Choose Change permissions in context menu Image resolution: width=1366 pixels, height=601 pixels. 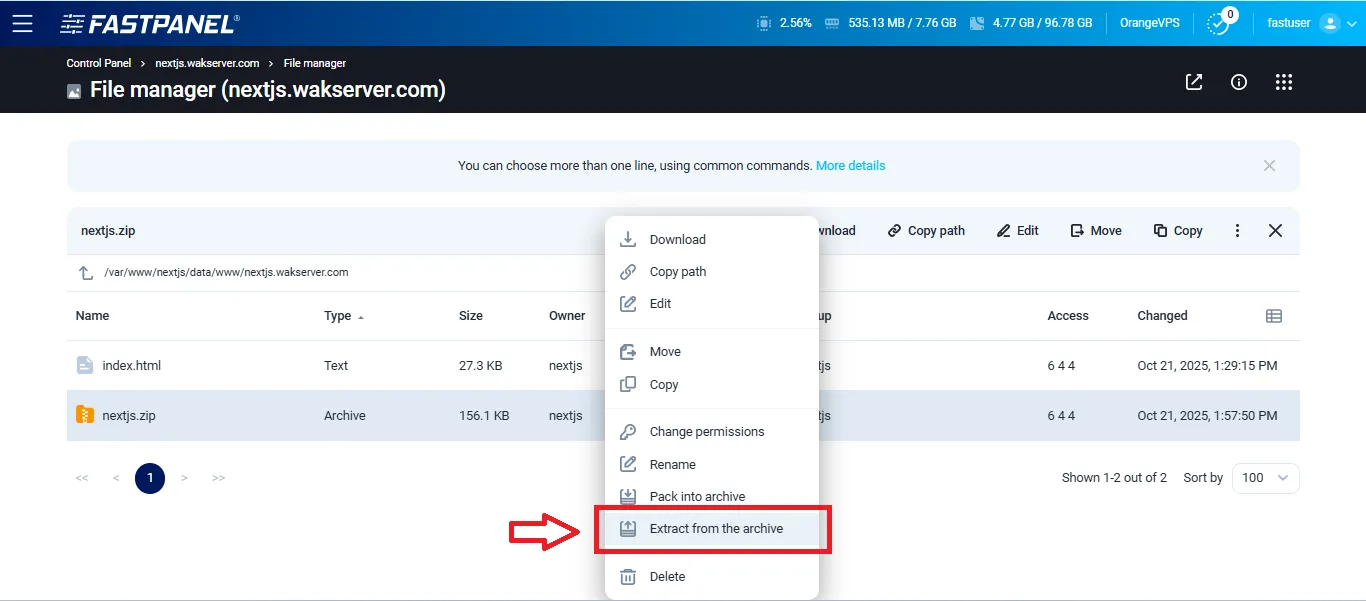[x=706, y=432]
